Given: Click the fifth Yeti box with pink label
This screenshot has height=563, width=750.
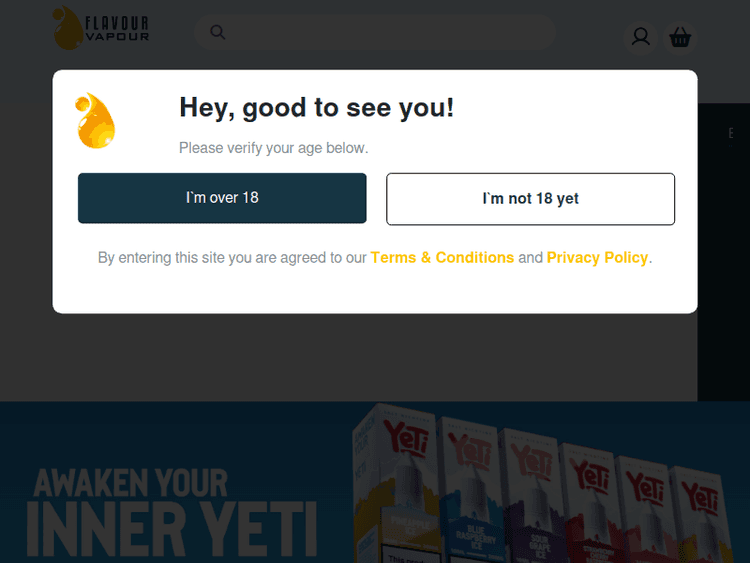Looking at the screenshot, I should 644,509.
